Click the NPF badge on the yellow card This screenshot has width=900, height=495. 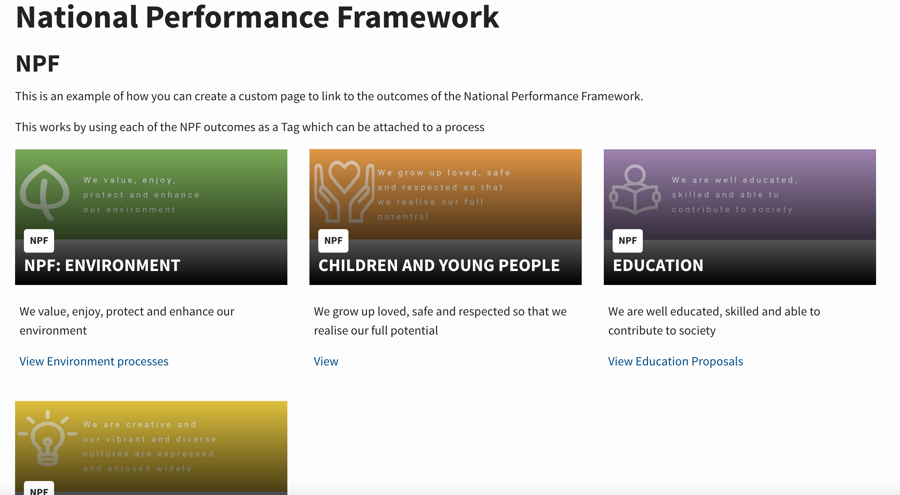point(39,490)
